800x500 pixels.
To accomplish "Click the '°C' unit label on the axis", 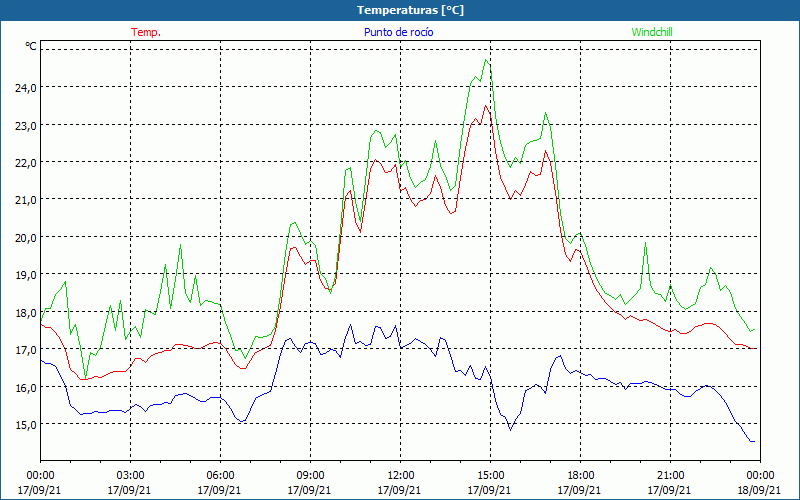I will (x=31, y=46).
